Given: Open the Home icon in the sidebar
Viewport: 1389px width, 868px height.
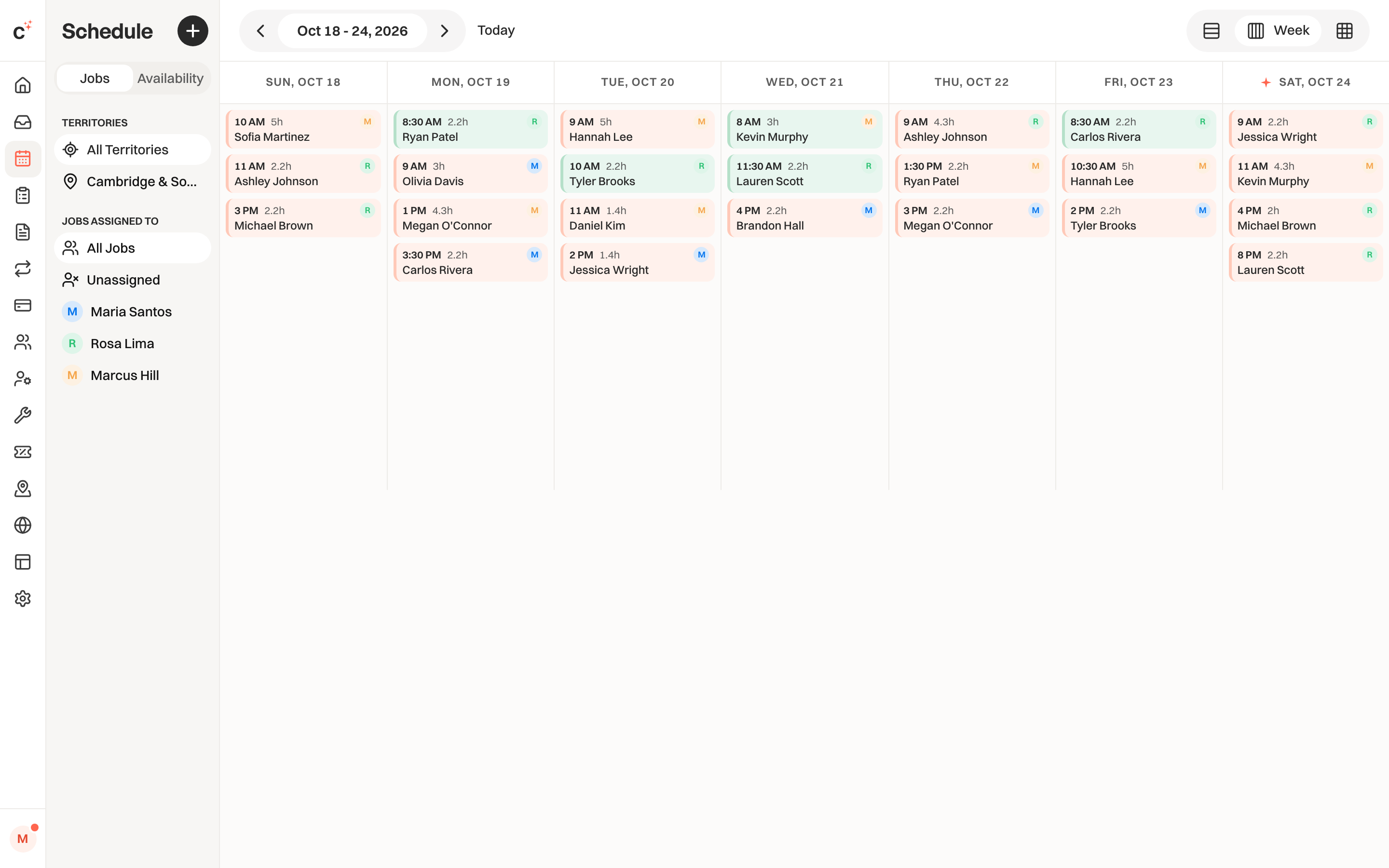Looking at the screenshot, I should point(22,85).
